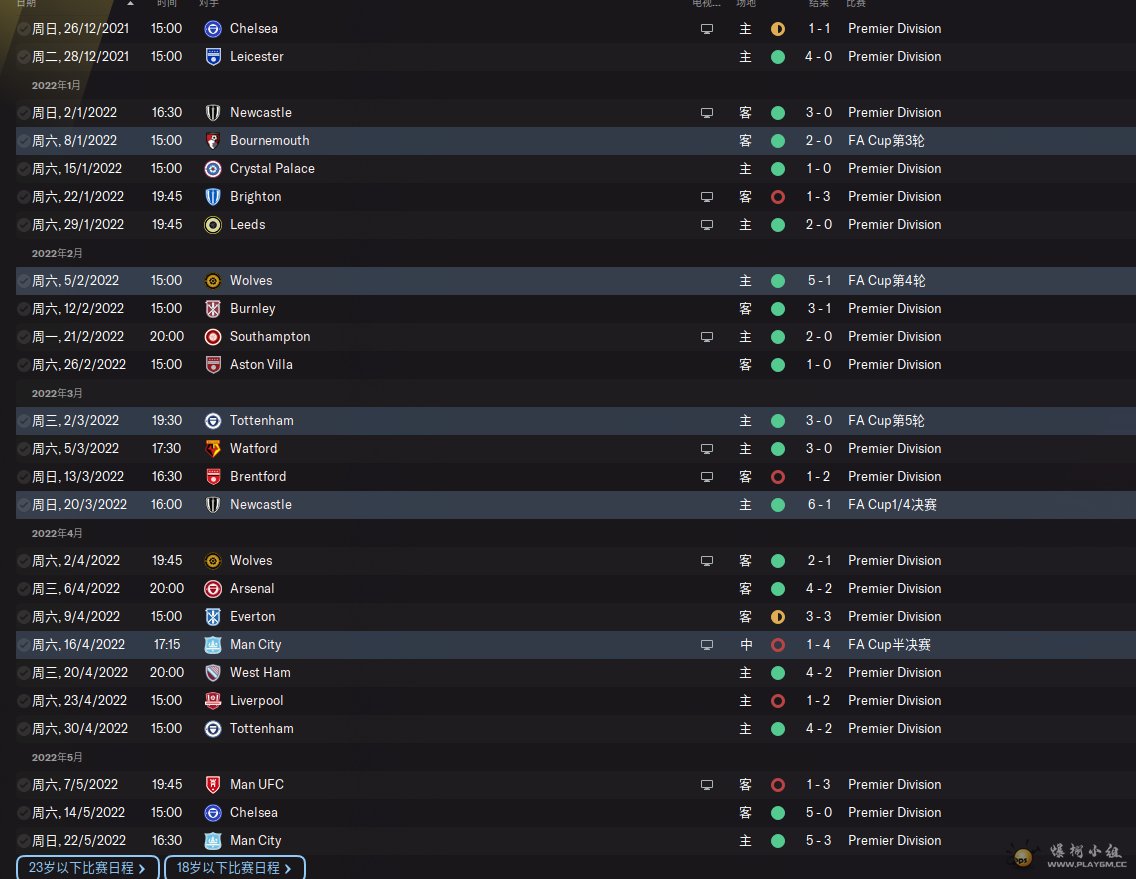Open the 18岁以下比赛日程 schedule
This screenshot has width=1136, height=879.
[x=234, y=867]
